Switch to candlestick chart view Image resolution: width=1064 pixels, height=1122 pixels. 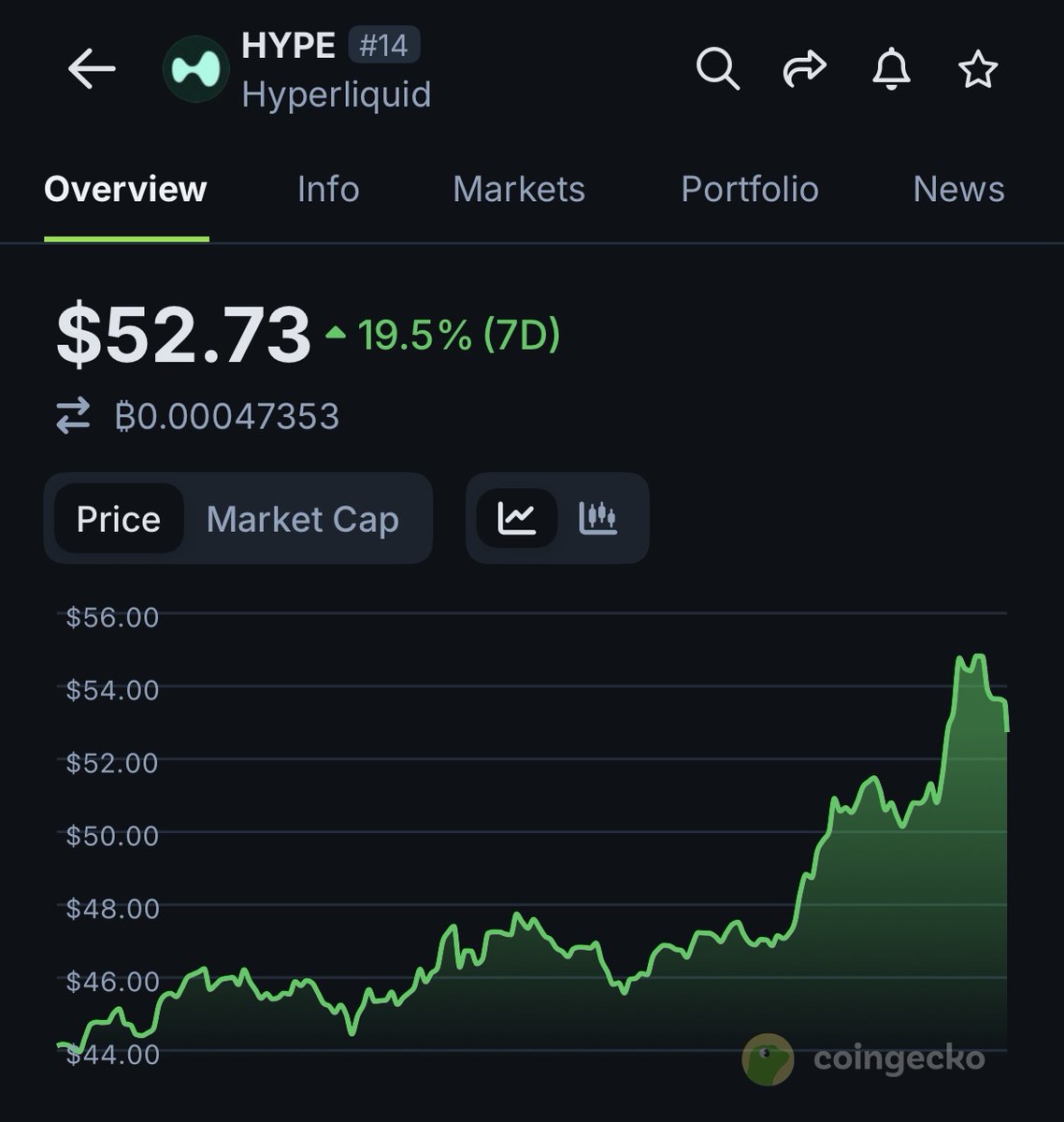point(598,518)
